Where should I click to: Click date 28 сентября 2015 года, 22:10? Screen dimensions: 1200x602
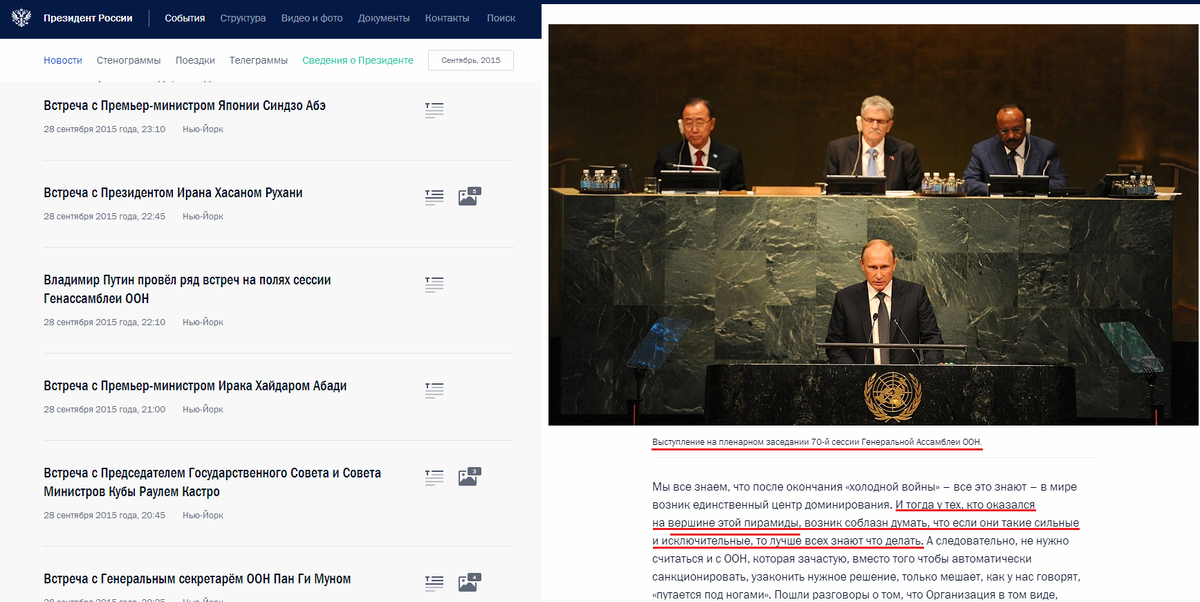[x=104, y=322]
